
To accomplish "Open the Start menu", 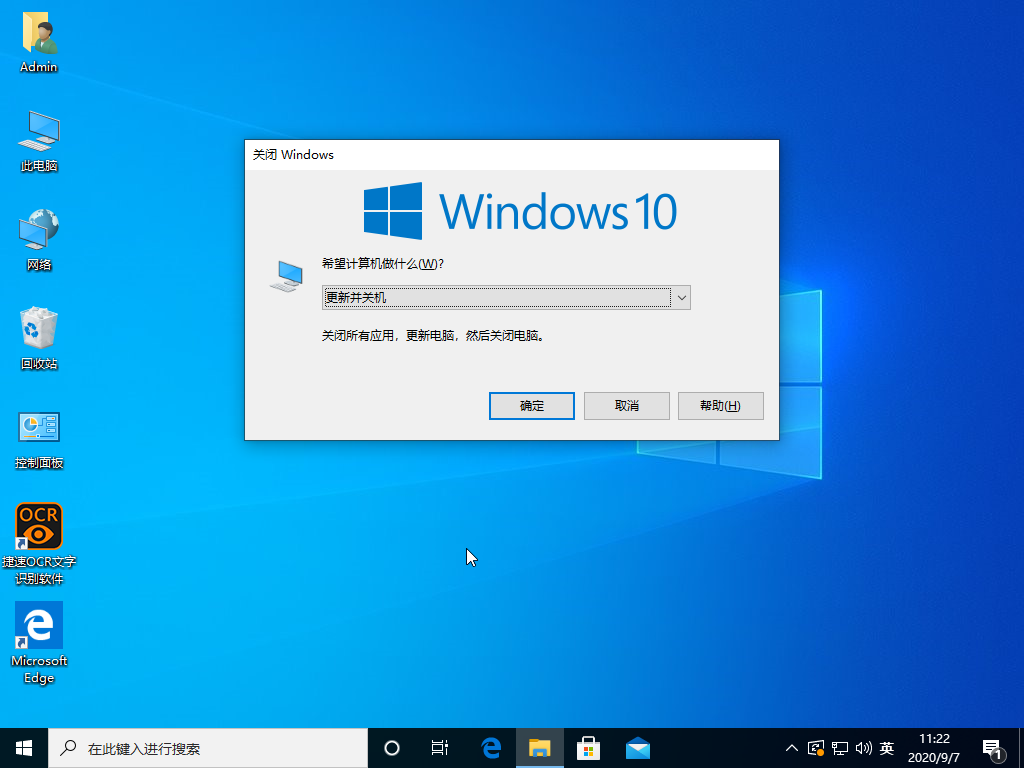I will pyautogui.click(x=22, y=747).
